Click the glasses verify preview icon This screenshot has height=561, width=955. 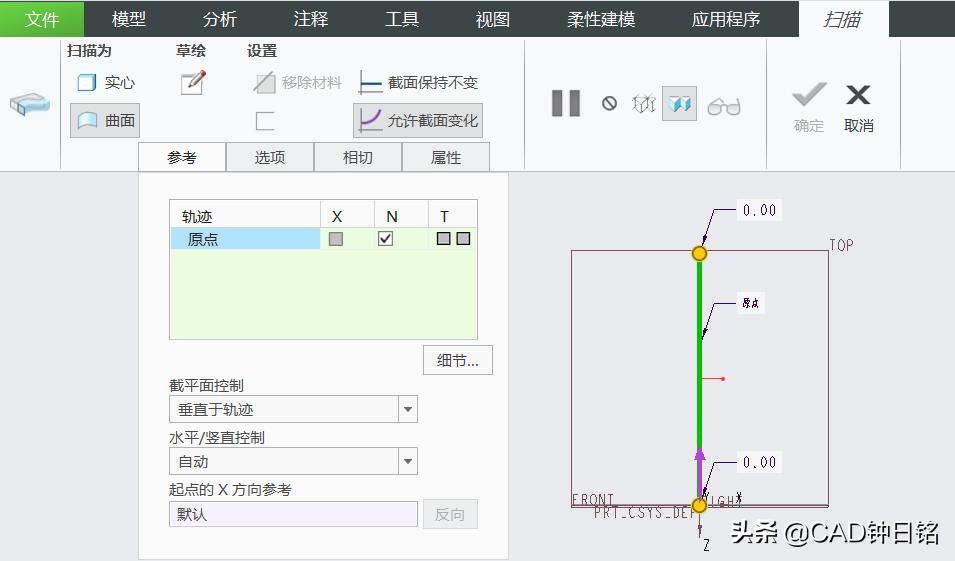click(724, 107)
